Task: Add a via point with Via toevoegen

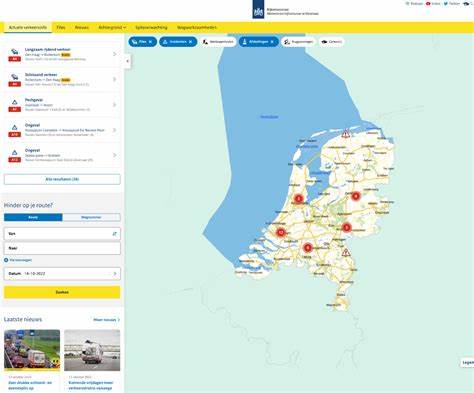Action: (18, 260)
